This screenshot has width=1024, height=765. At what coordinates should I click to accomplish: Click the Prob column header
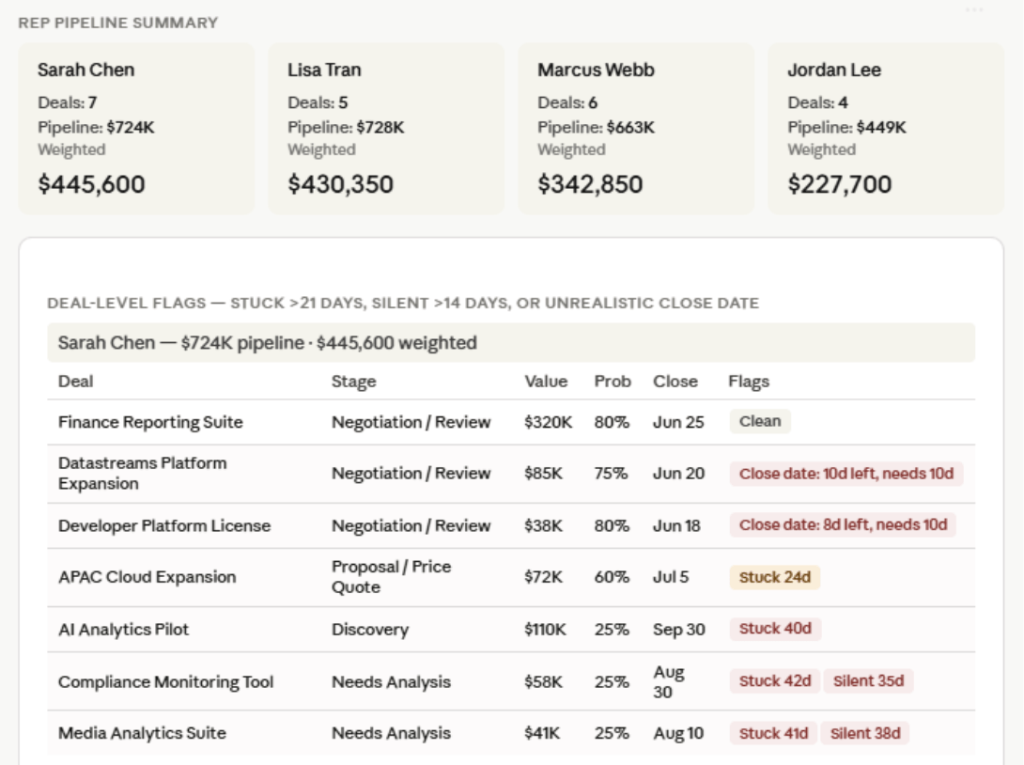point(613,382)
